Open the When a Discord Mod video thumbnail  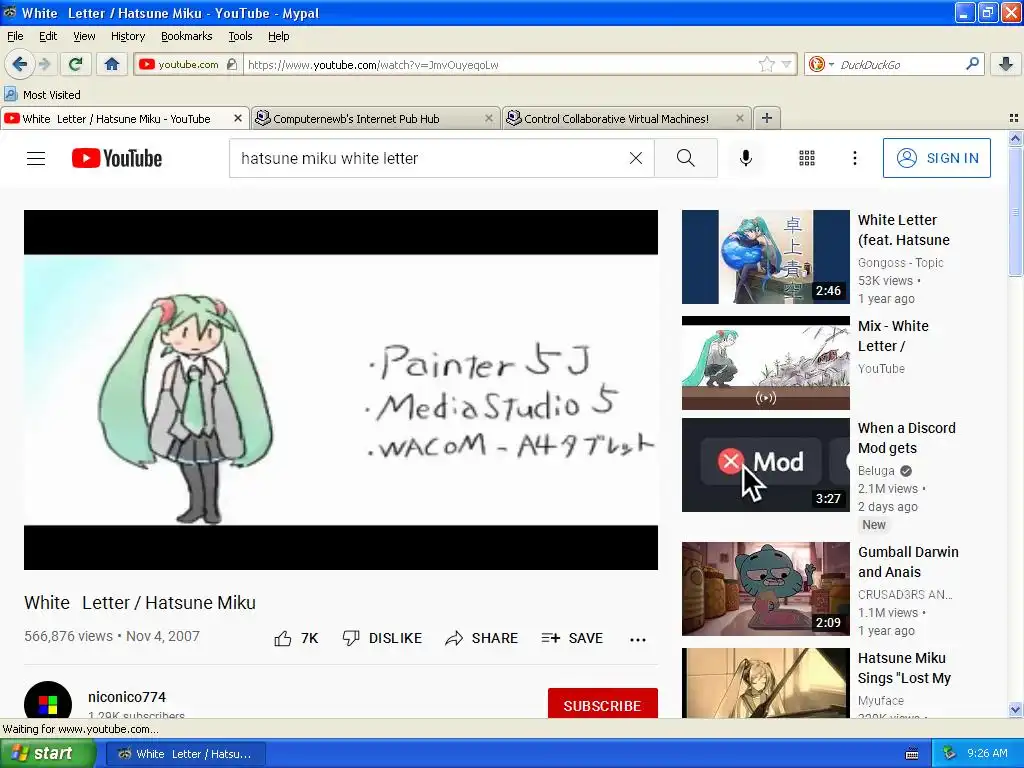coord(766,465)
